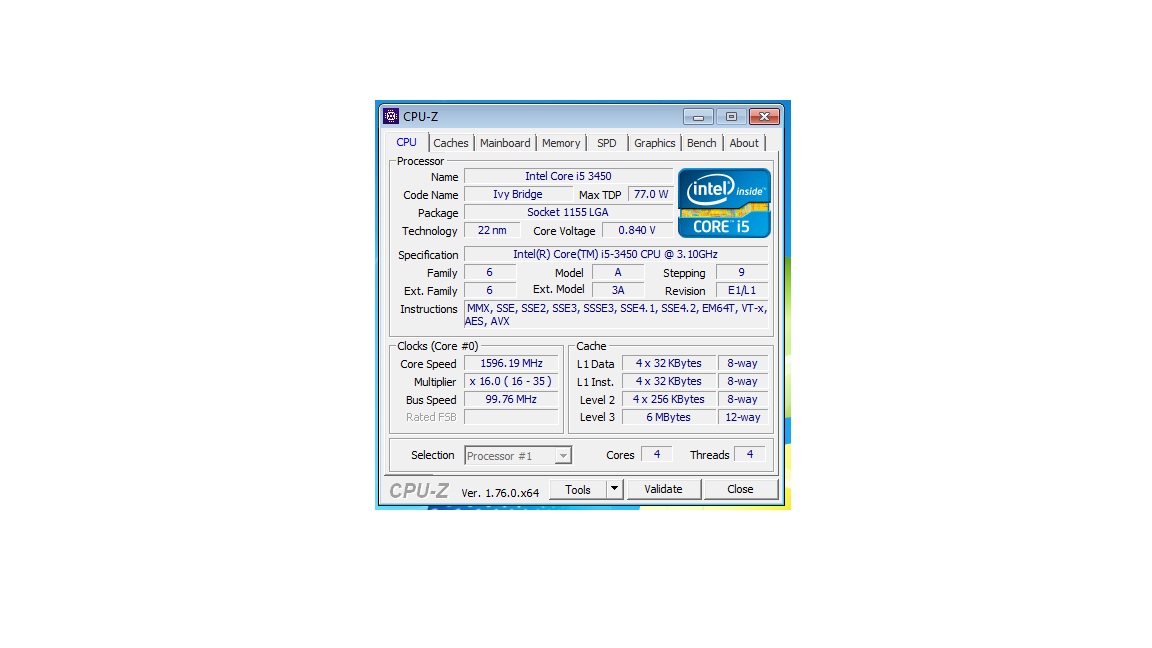Click the Cores count value 4
Screen dimensions: 1152x648
(x=657, y=455)
